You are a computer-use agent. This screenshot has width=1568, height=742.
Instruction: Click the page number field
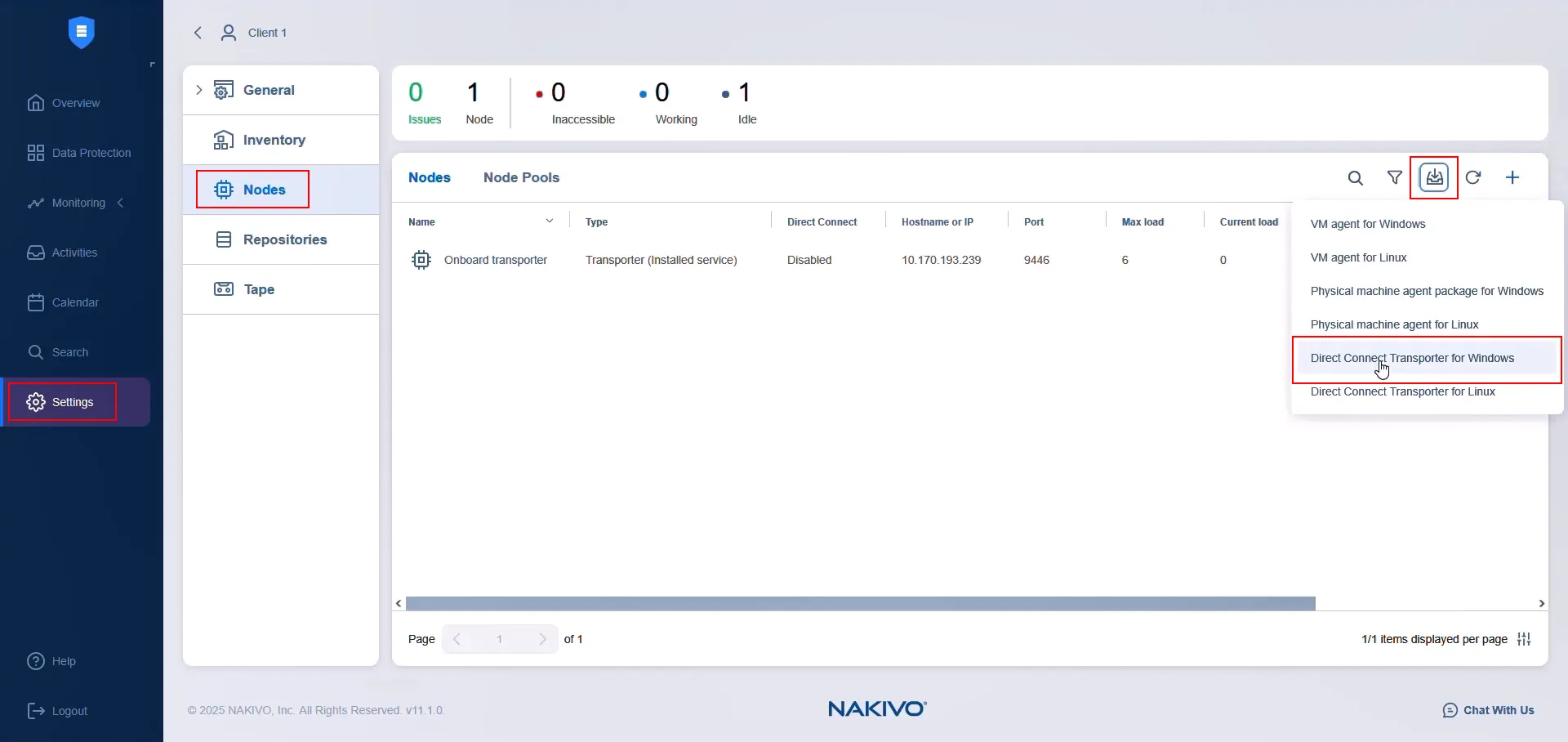pos(500,639)
